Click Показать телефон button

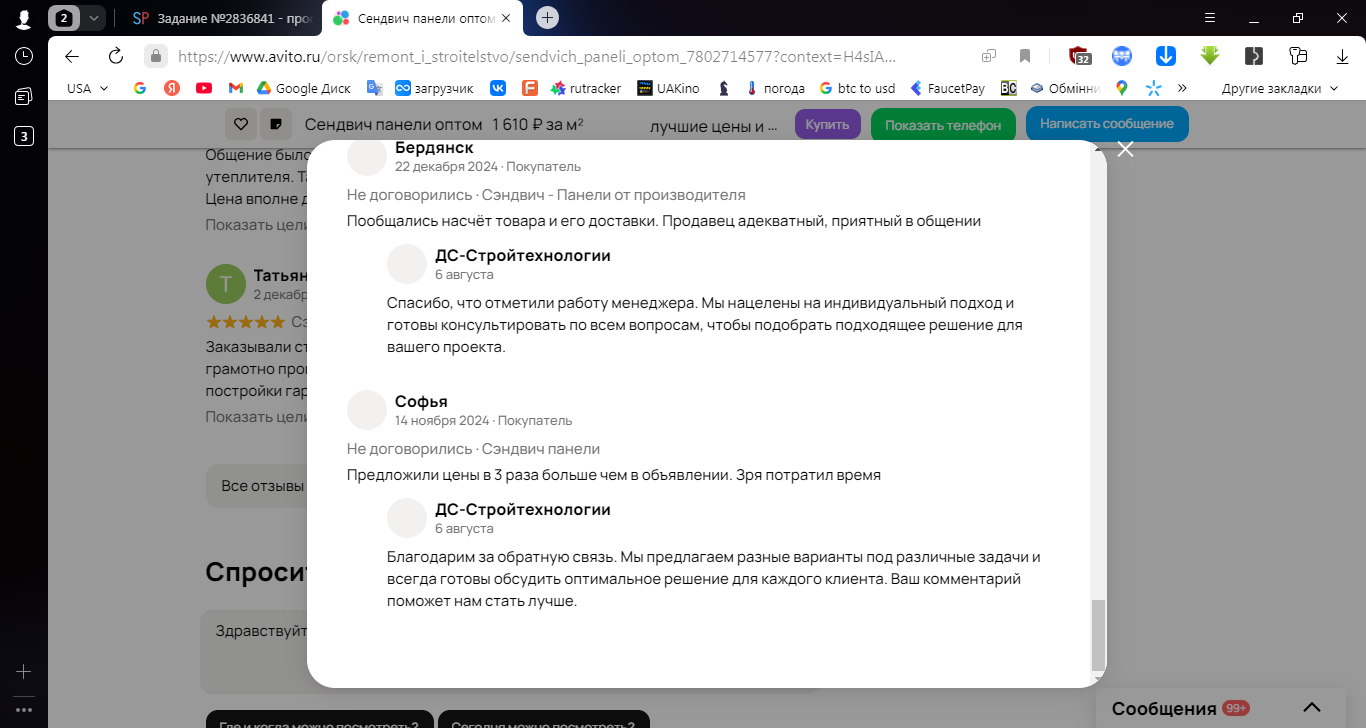click(x=943, y=125)
